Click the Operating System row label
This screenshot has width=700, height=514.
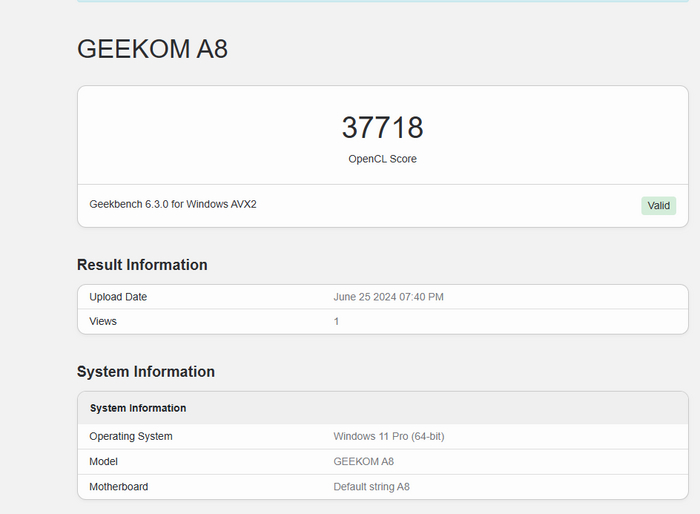point(131,436)
